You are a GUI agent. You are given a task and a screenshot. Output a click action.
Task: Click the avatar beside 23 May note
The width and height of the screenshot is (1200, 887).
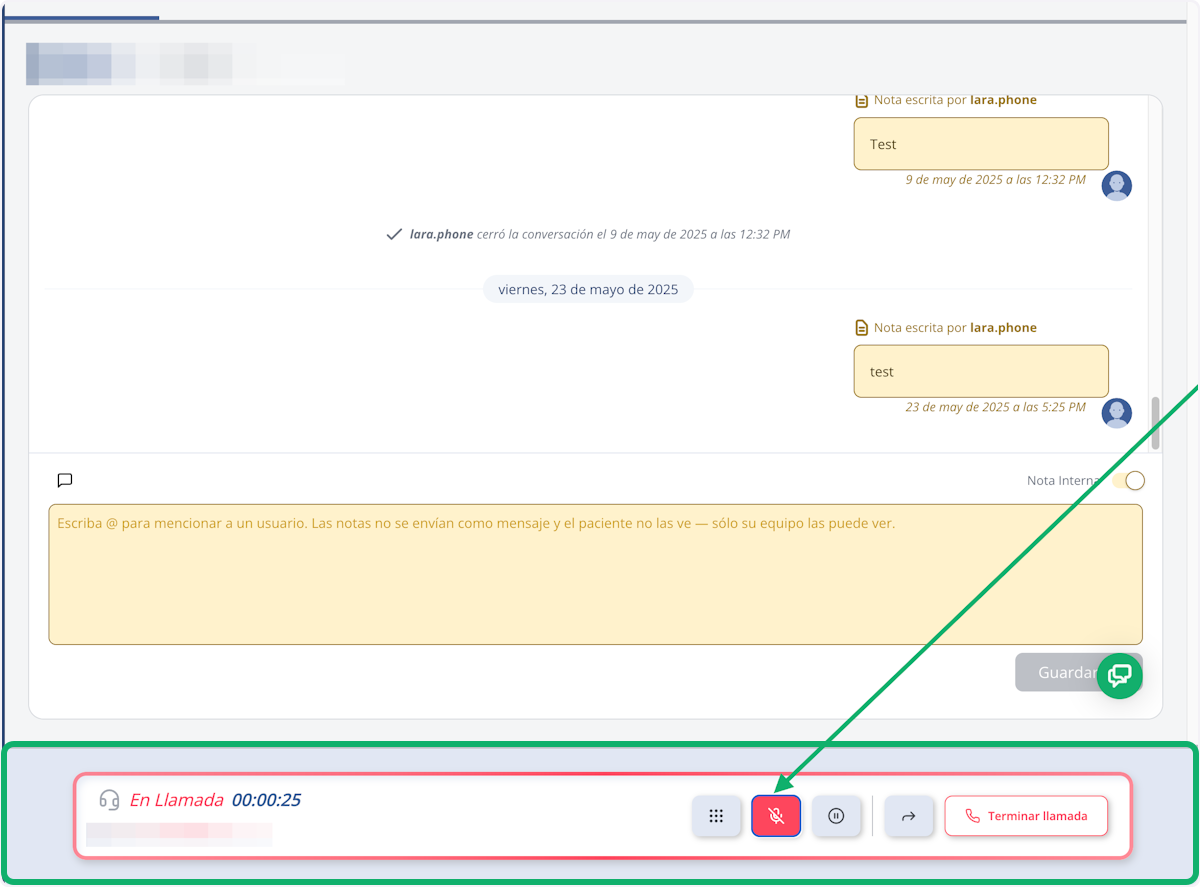[1117, 413]
